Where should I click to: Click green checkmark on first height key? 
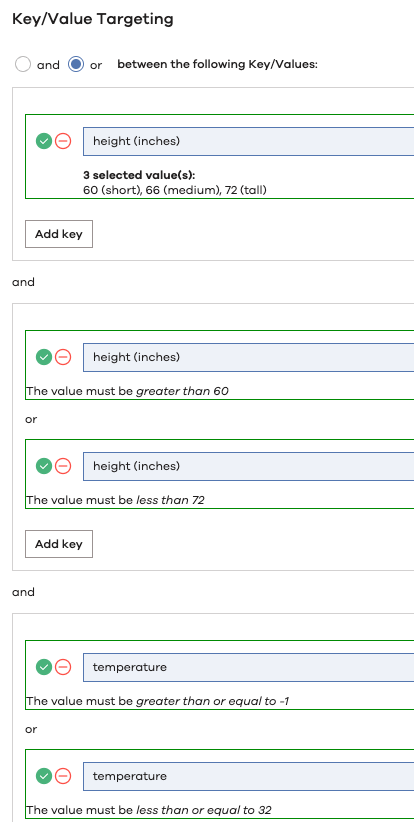click(x=44, y=141)
